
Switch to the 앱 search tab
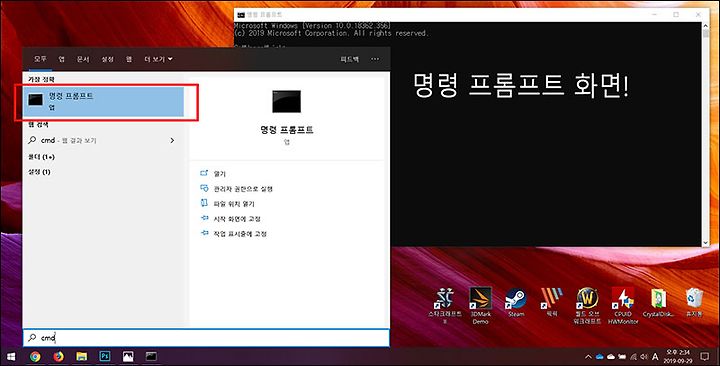62,59
